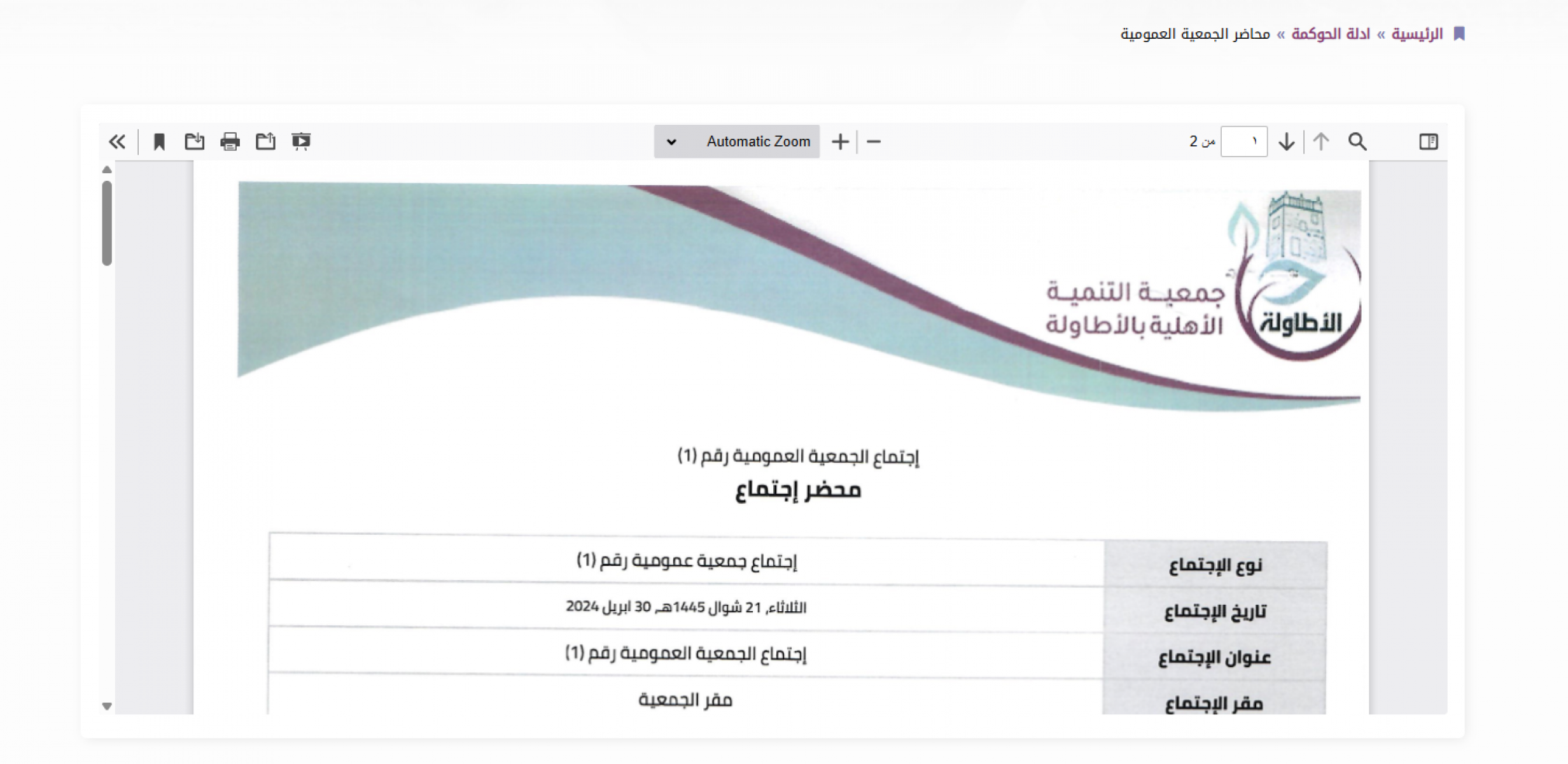This screenshot has height=764, width=1568.
Task: Go to previous page arrow
Action: tap(1321, 141)
